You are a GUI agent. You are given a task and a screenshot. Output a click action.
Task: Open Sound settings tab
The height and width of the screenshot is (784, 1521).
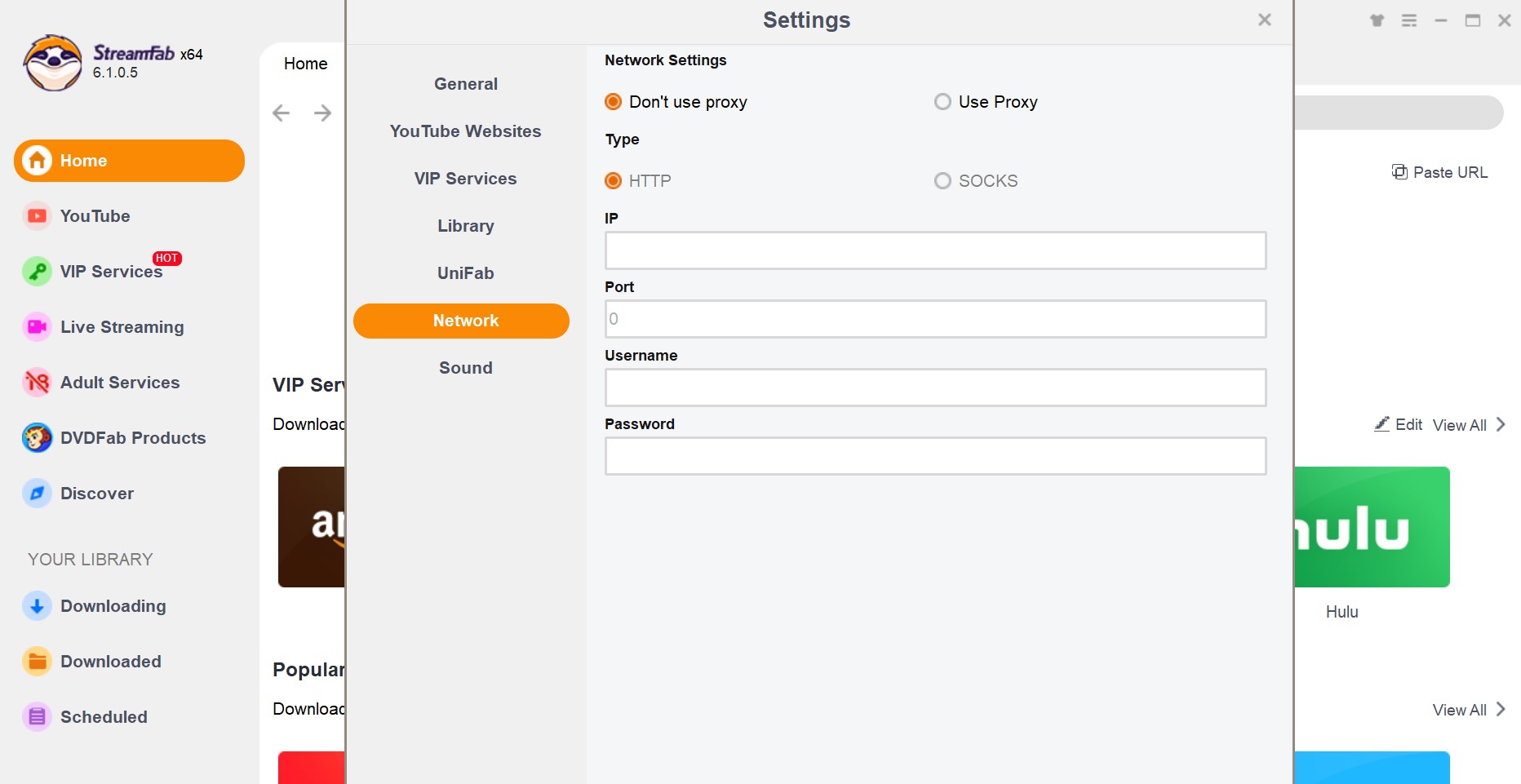pos(465,368)
